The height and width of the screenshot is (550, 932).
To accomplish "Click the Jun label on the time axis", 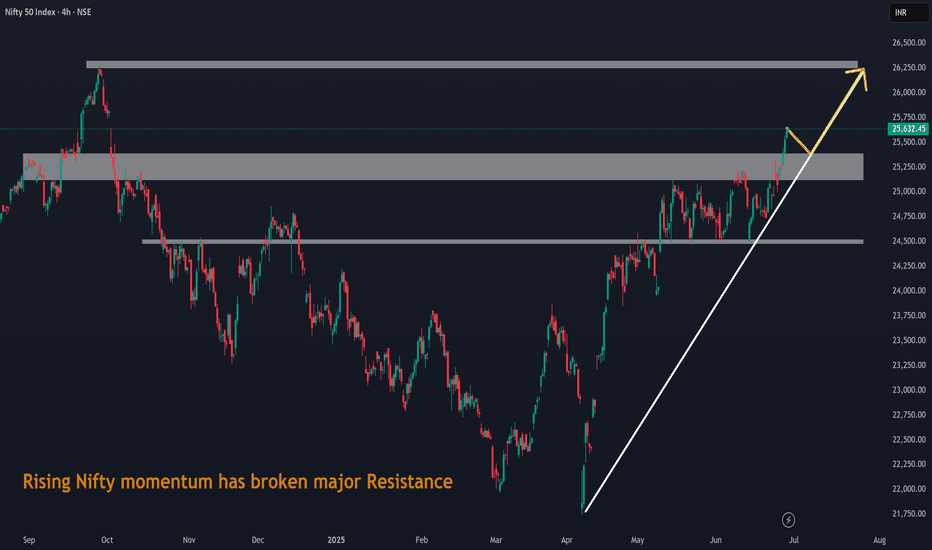I will (716, 540).
